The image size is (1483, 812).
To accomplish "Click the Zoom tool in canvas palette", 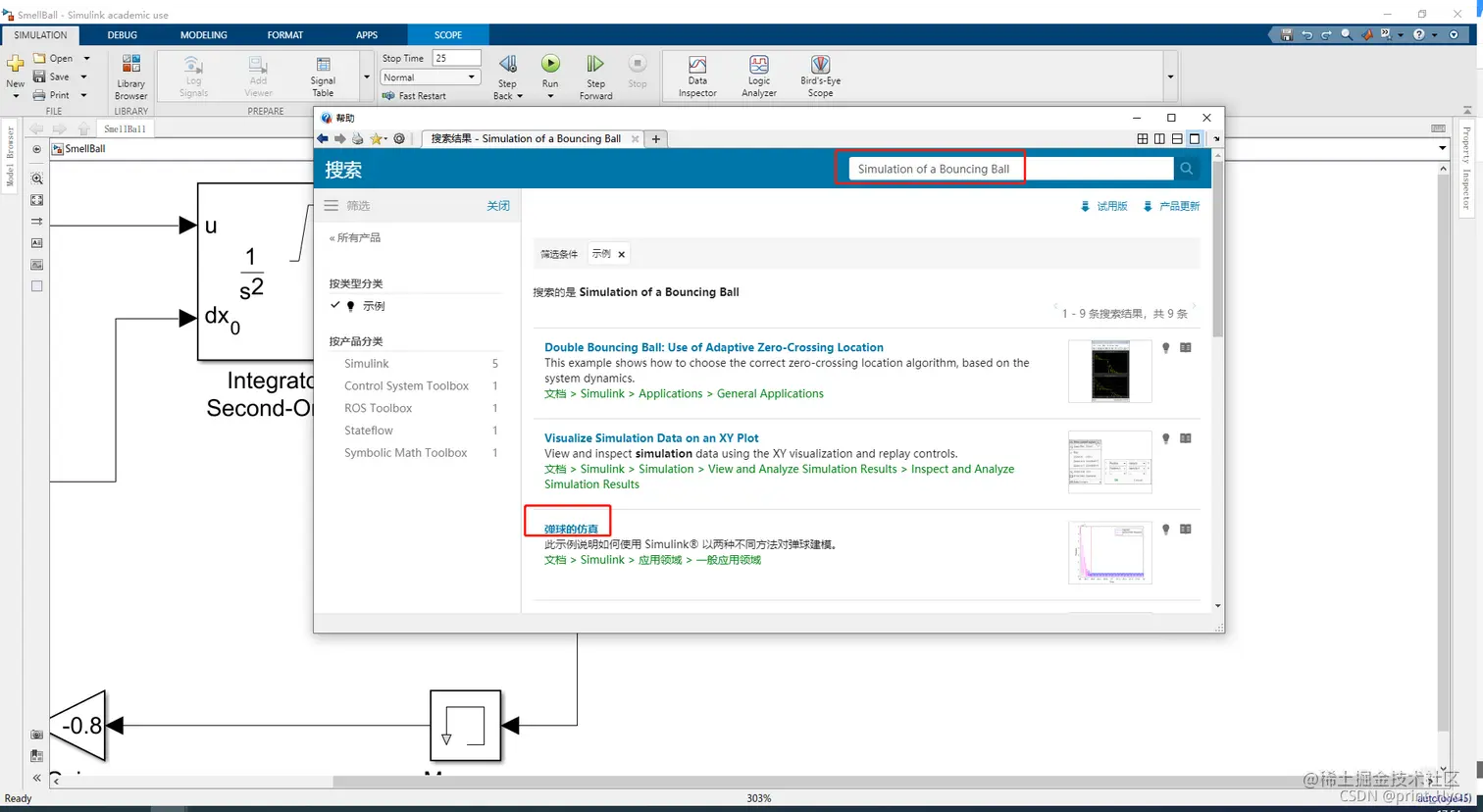I will point(36,178).
